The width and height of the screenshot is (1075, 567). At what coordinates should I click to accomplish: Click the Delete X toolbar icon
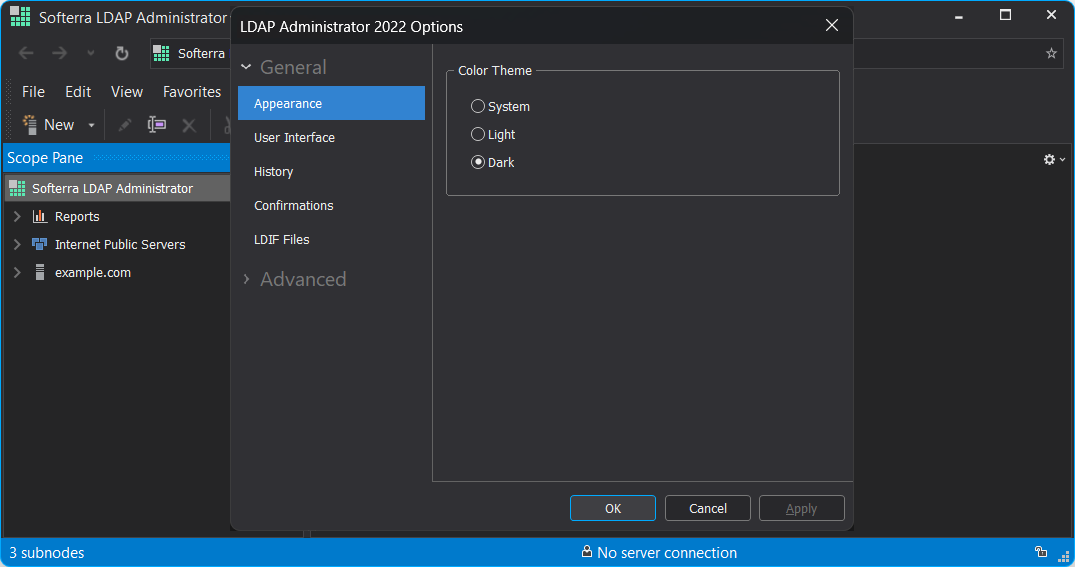pos(189,125)
